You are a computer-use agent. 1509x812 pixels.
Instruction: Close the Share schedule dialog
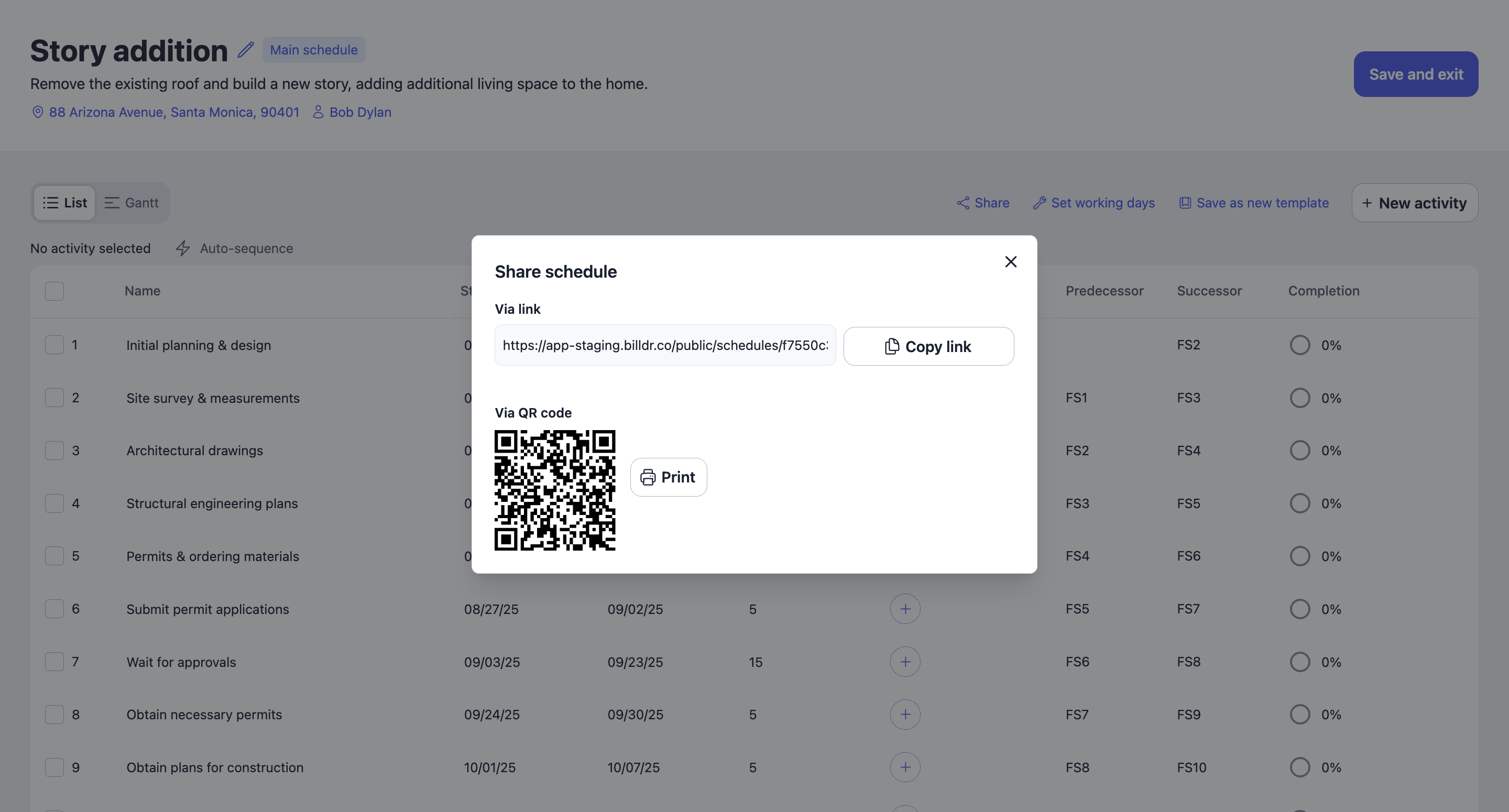(x=1011, y=262)
